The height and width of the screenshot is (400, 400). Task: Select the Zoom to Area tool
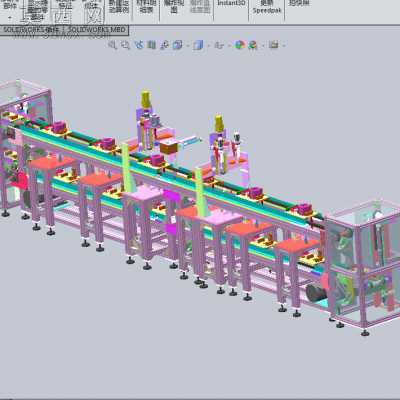[125, 45]
